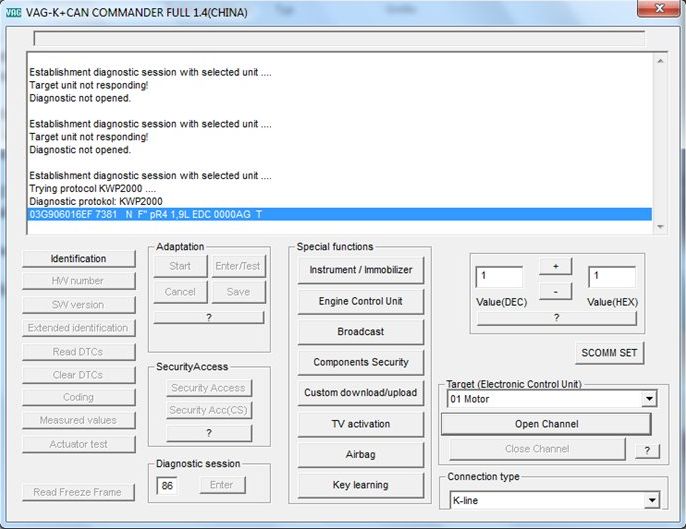The width and height of the screenshot is (686, 529).
Task: Select the highlighted 03G906016EF log line
Action: pyautogui.click(x=340, y=214)
